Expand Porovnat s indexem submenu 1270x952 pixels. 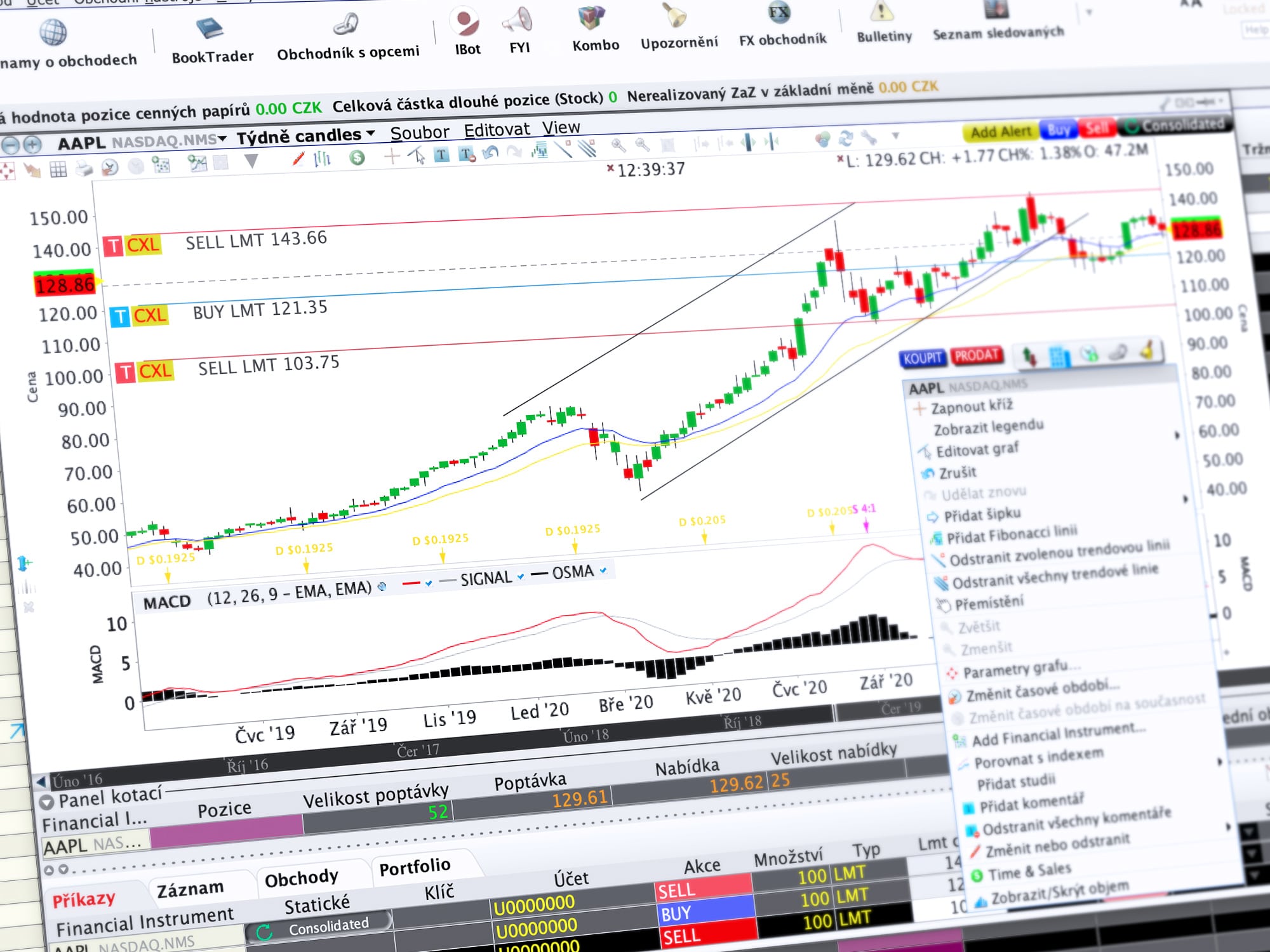[1220, 761]
